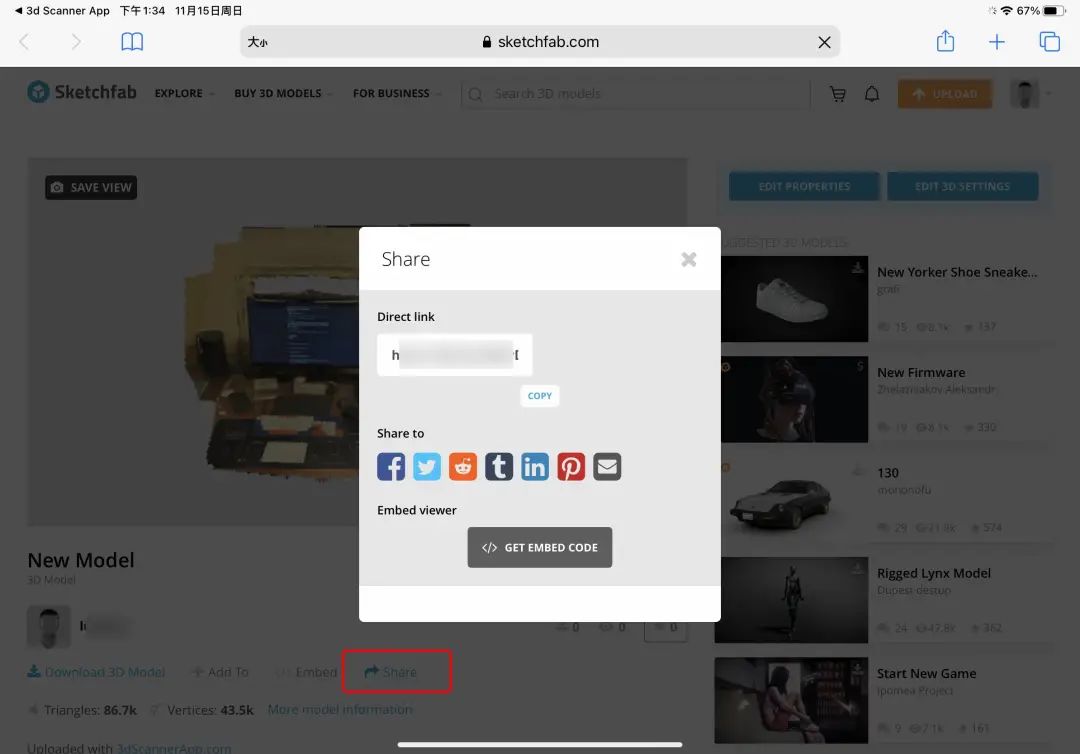Select the direct link field
This screenshot has height=754, width=1080.
[x=455, y=355]
